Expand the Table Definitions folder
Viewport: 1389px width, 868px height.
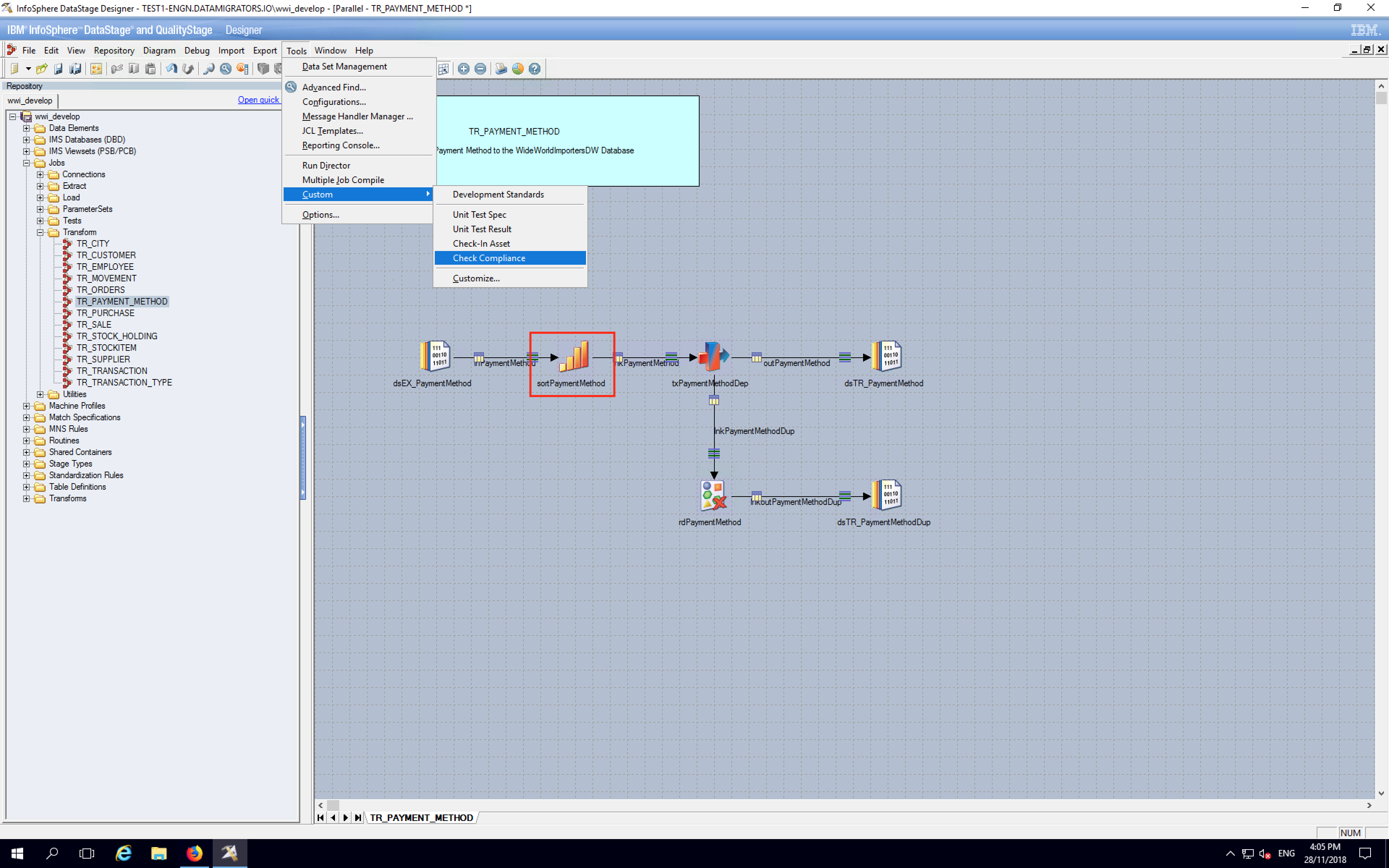(26, 487)
